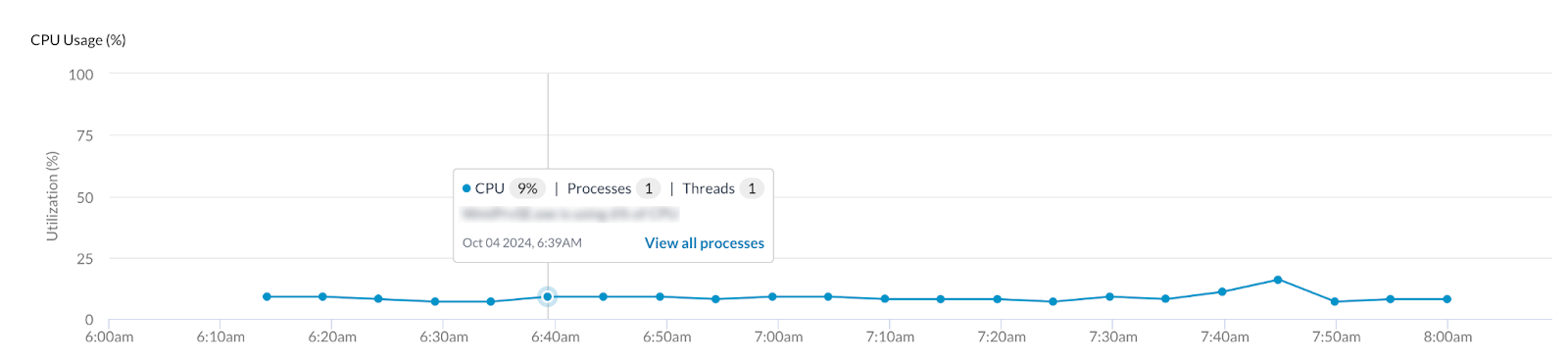This screenshot has width=1568, height=364.
Task: Click the Threads count badge in tooltip
Action: 752,188
